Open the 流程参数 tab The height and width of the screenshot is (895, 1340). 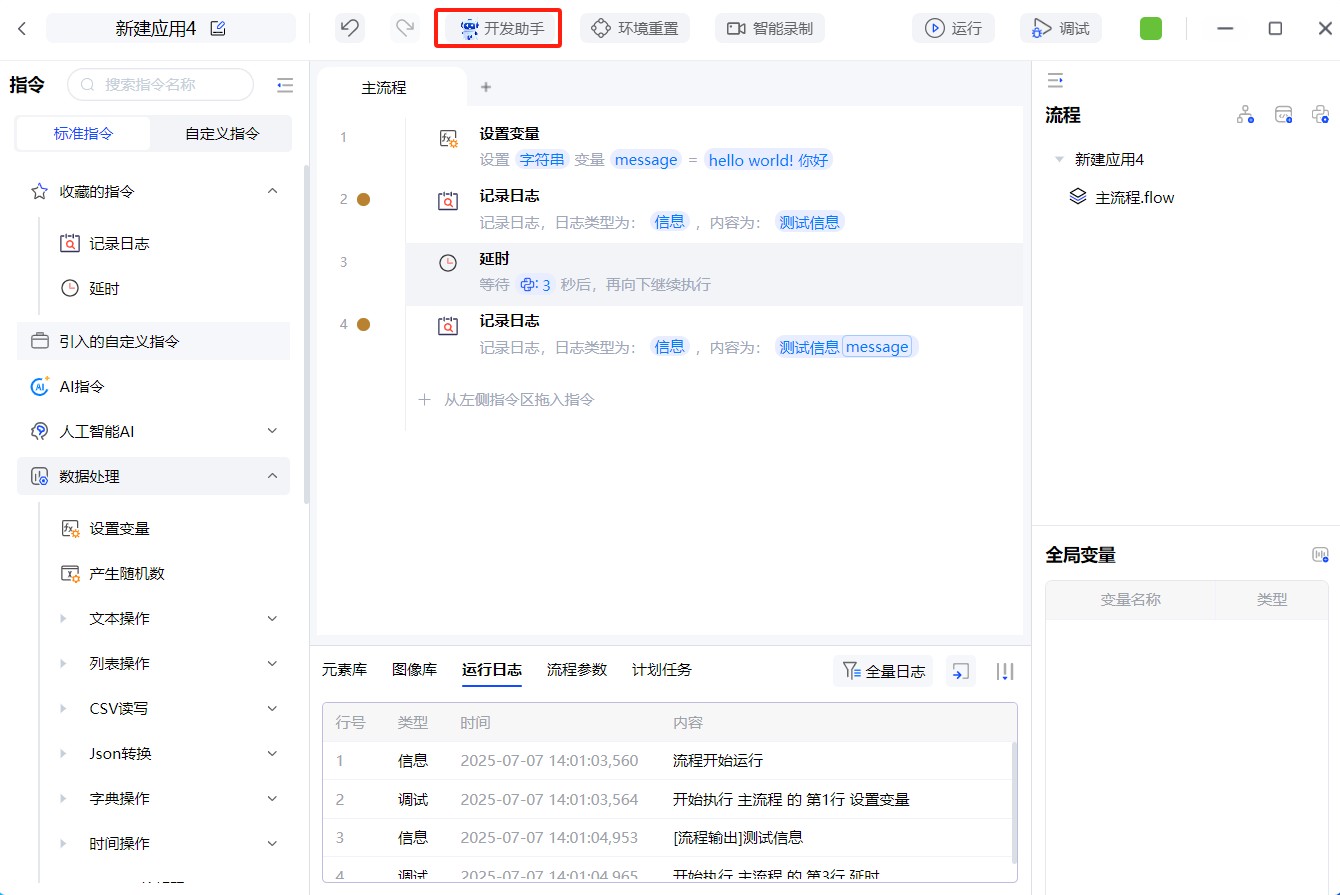click(x=576, y=670)
